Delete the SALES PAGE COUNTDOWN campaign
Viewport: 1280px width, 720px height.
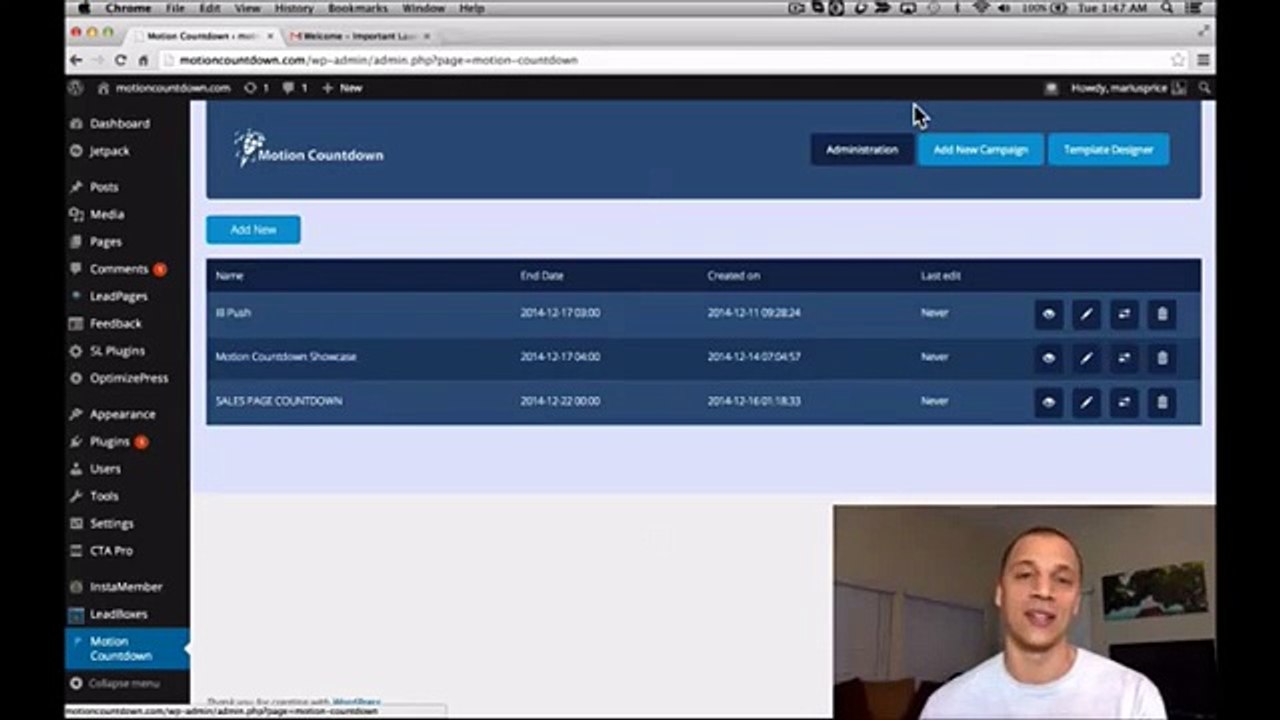[x=1162, y=402]
